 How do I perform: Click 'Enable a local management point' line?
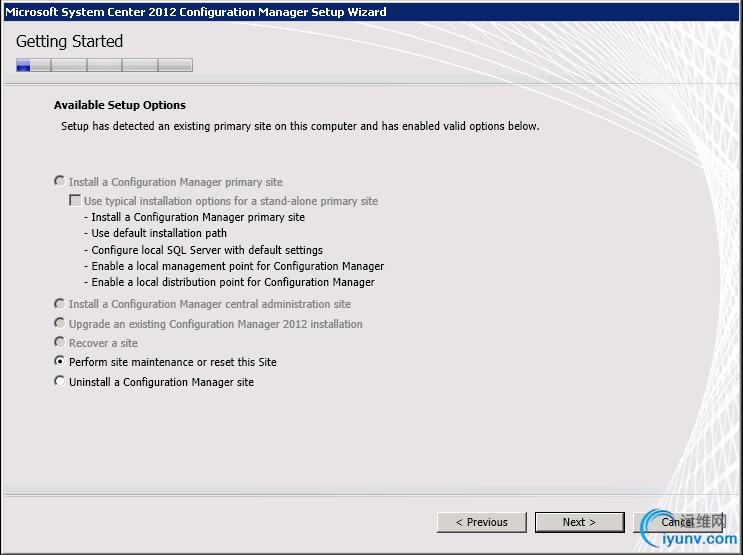coord(234,266)
